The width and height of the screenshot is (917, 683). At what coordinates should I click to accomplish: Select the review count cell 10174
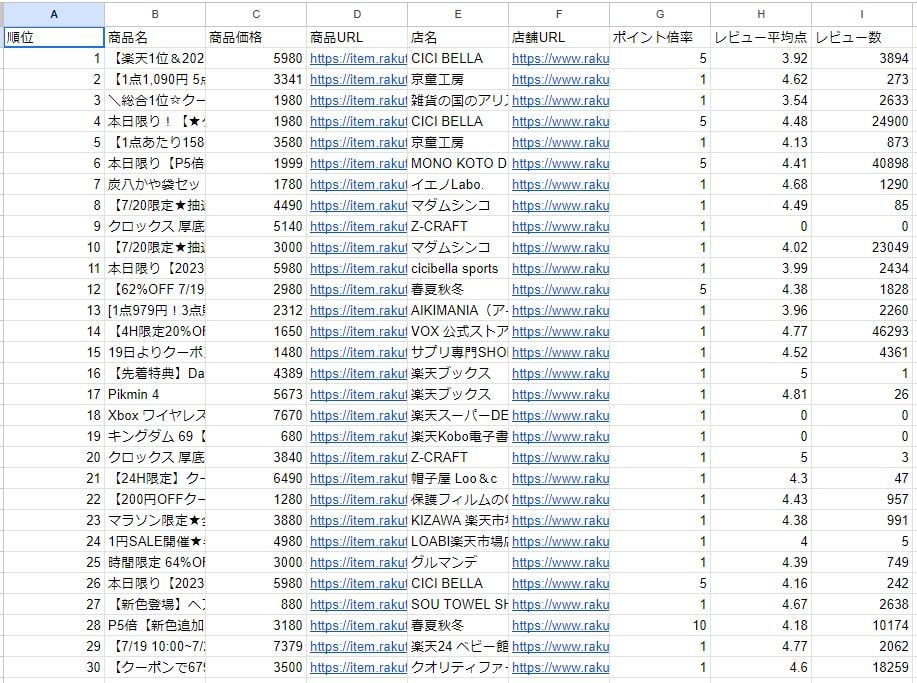coord(862,626)
